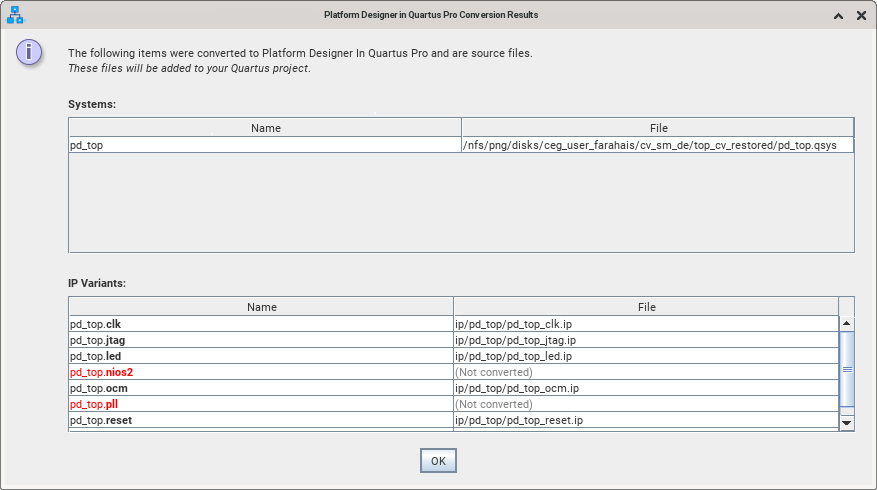Click the pd_top_reset.ip file cell
The width and height of the screenshot is (877, 490).
(x=519, y=420)
